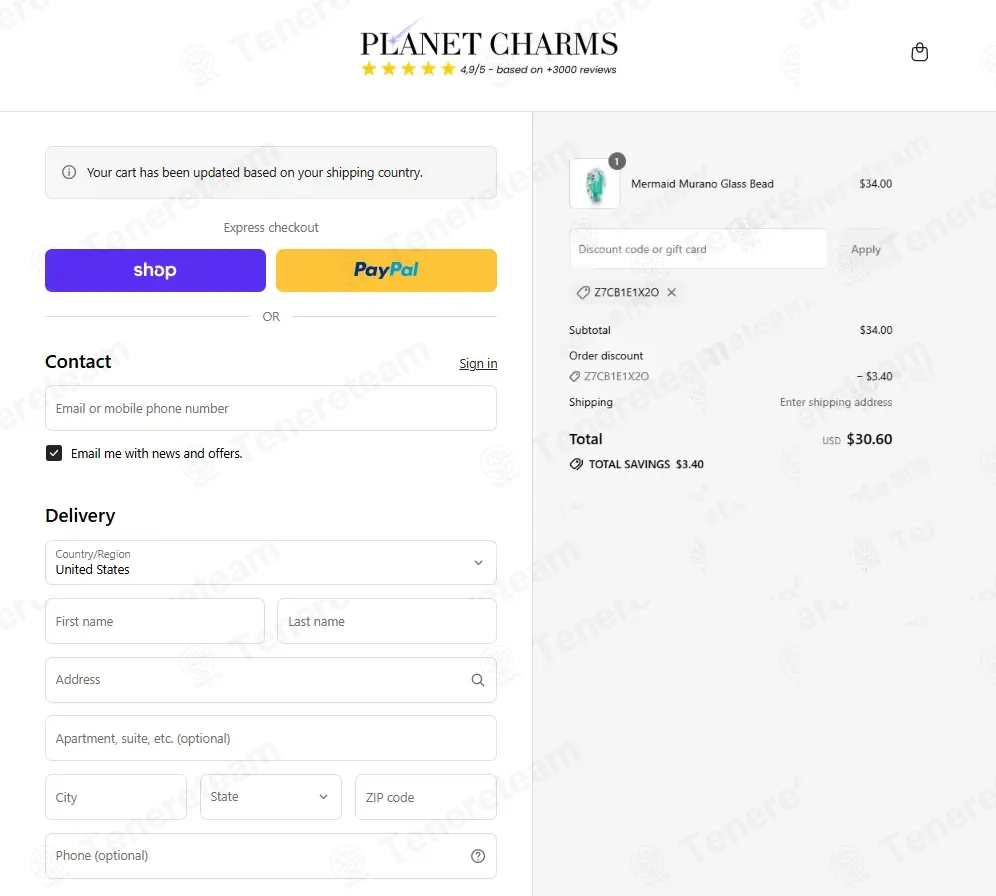
Task: Click the First name input field
Action: [155, 621]
